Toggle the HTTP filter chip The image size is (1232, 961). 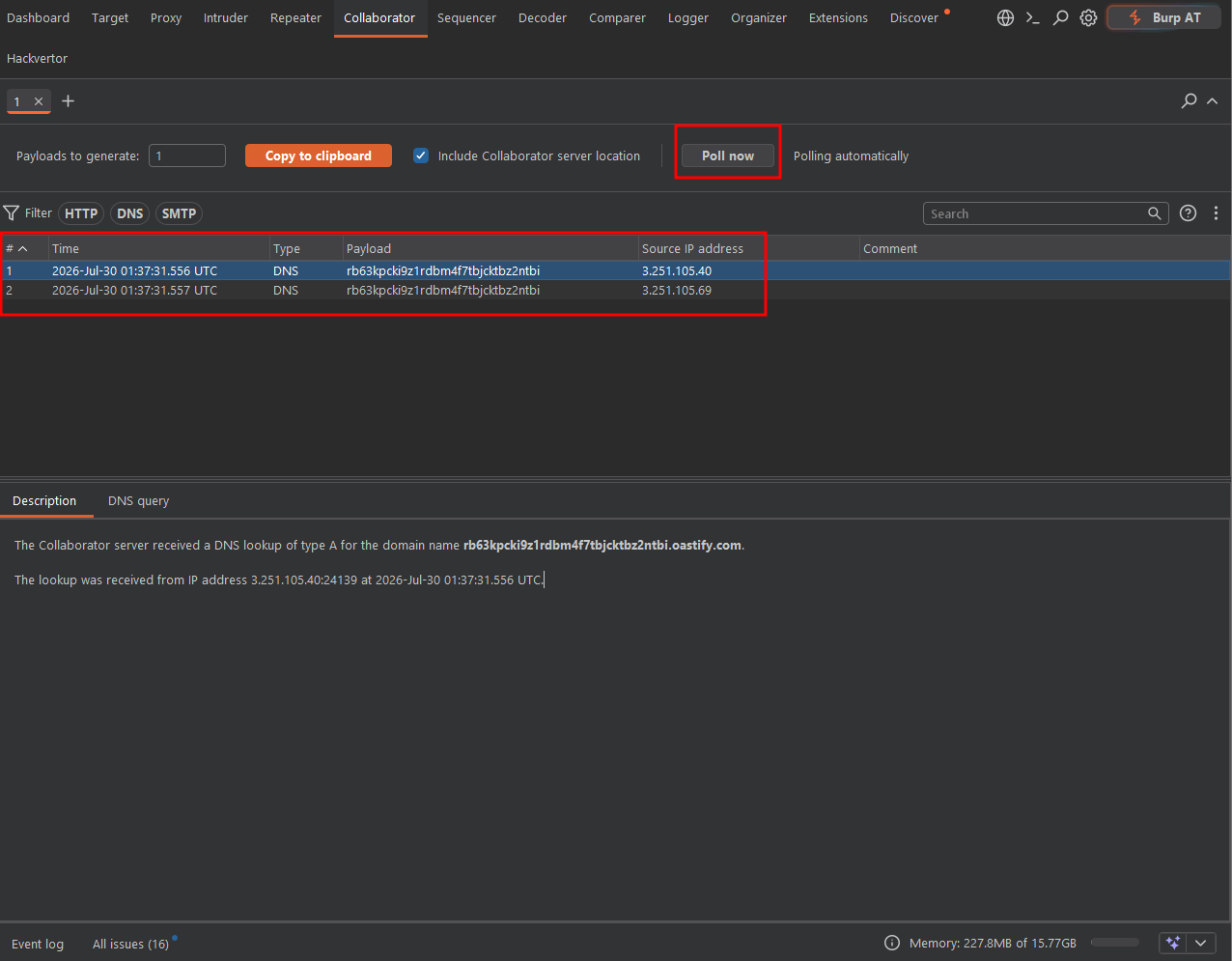pyautogui.click(x=81, y=213)
